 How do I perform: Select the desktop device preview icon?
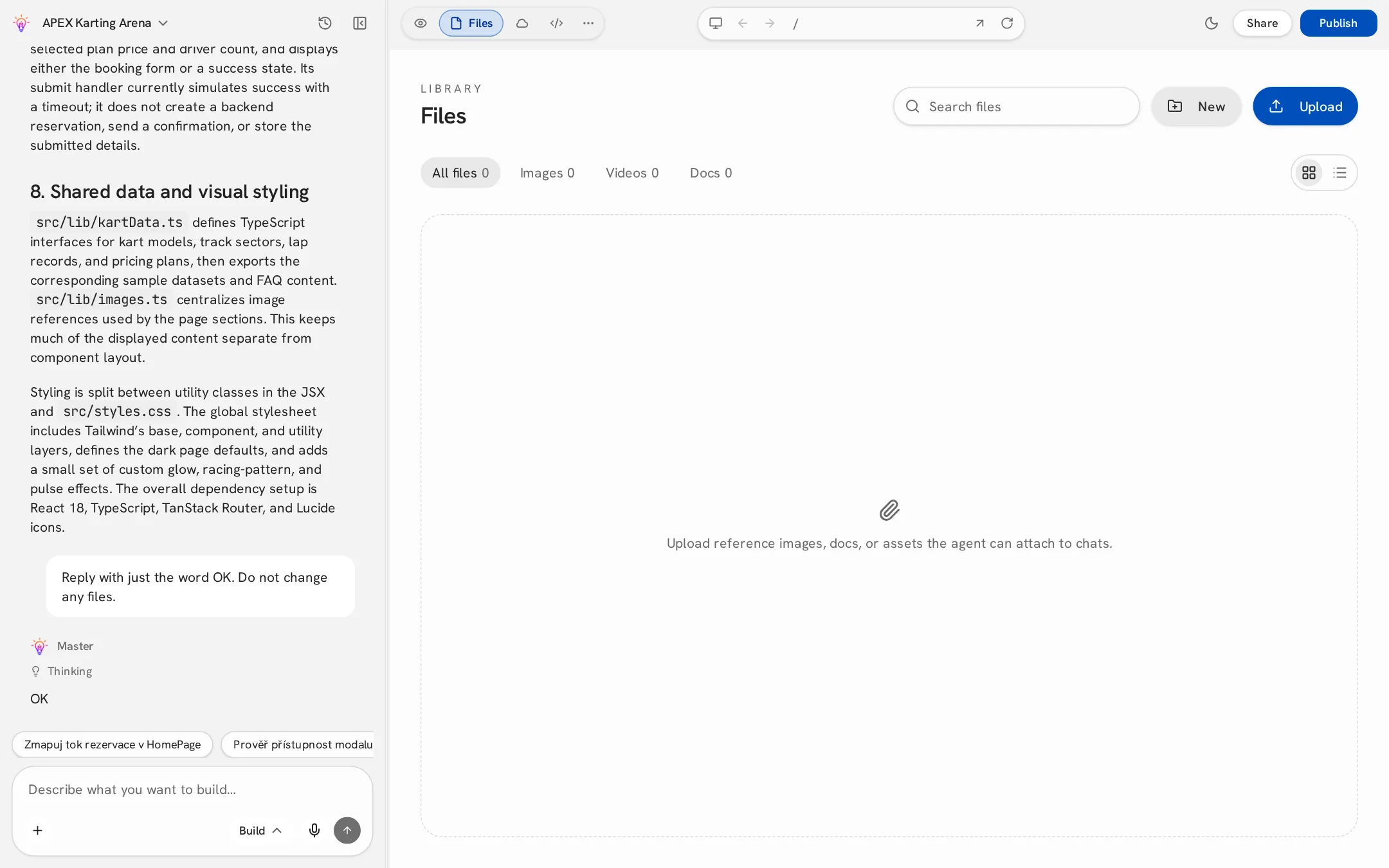tap(716, 23)
